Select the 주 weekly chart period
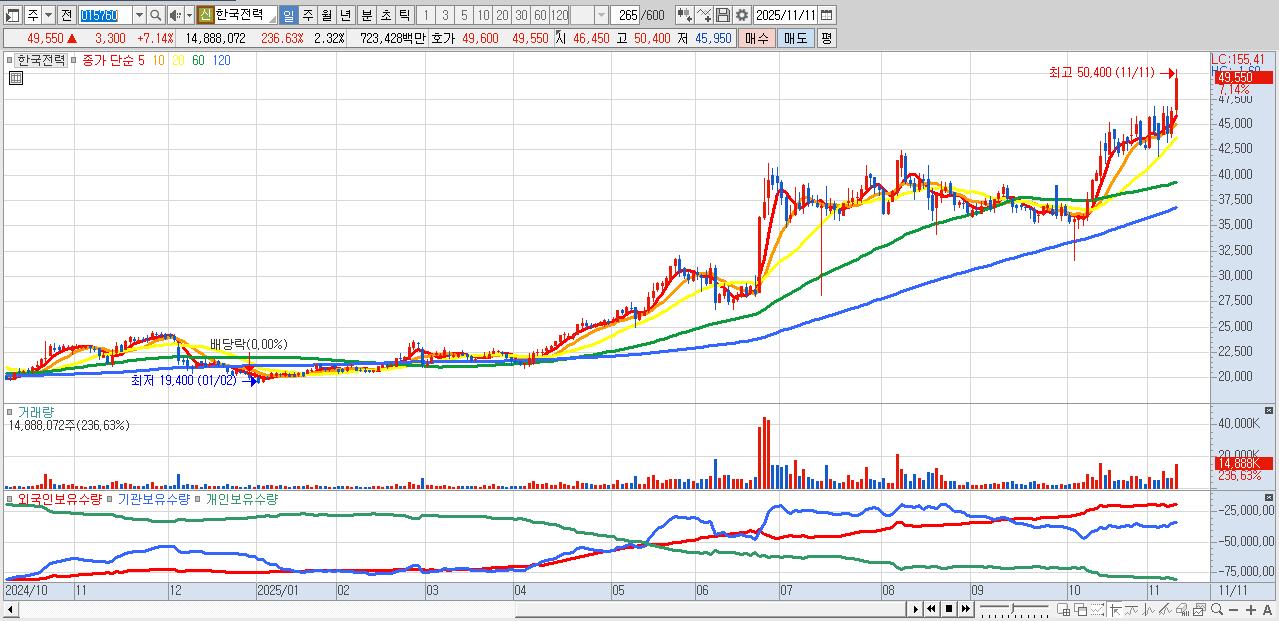This screenshot has height=621, width=1279. (307, 15)
